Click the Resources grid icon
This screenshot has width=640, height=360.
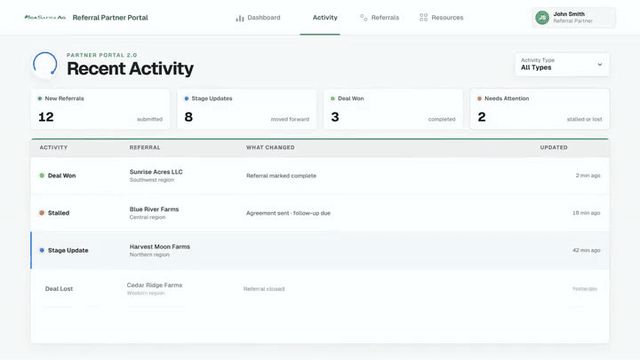point(423,18)
